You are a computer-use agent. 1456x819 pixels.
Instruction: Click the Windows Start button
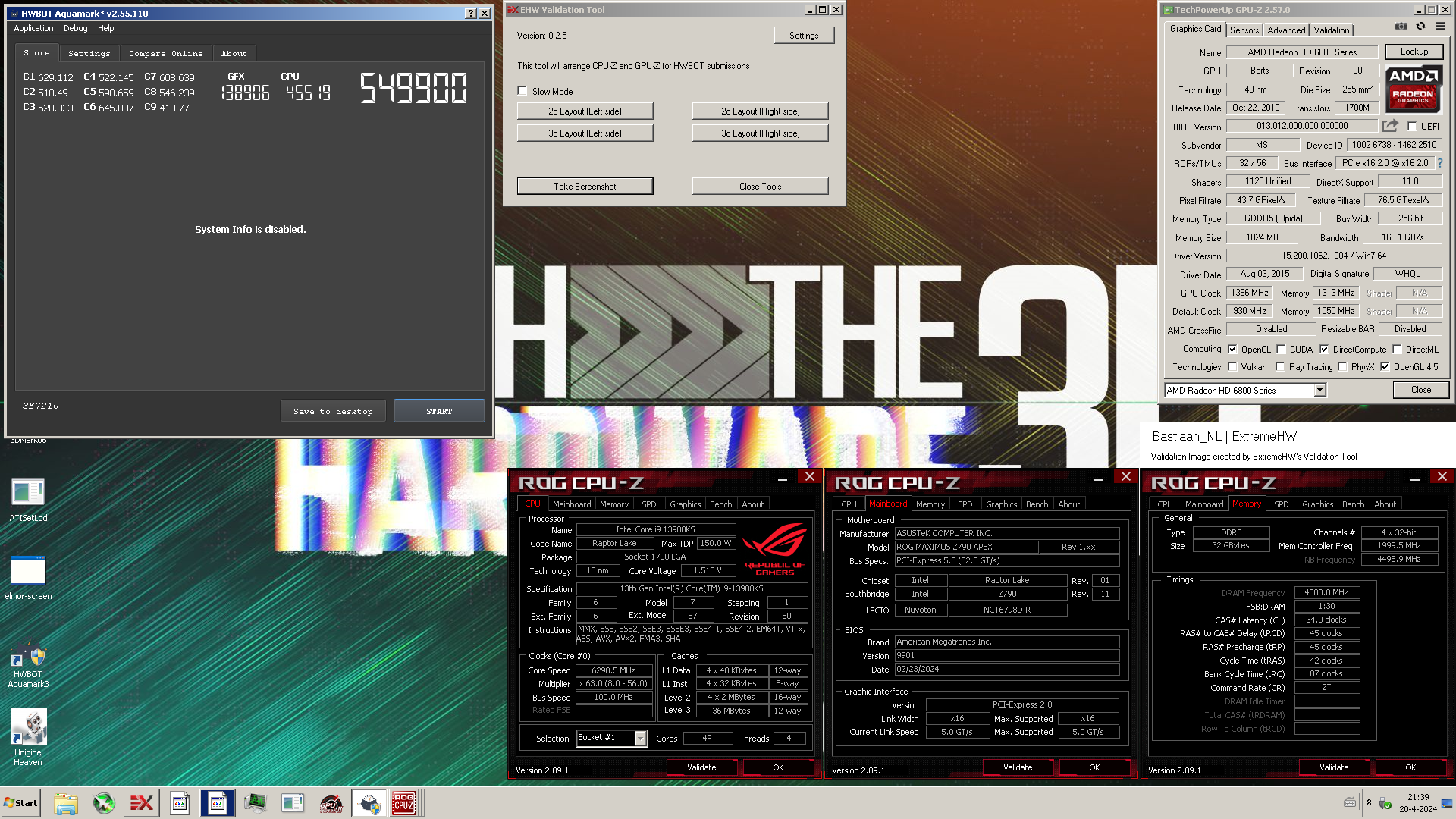pyautogui.click(x=20, y=803)
